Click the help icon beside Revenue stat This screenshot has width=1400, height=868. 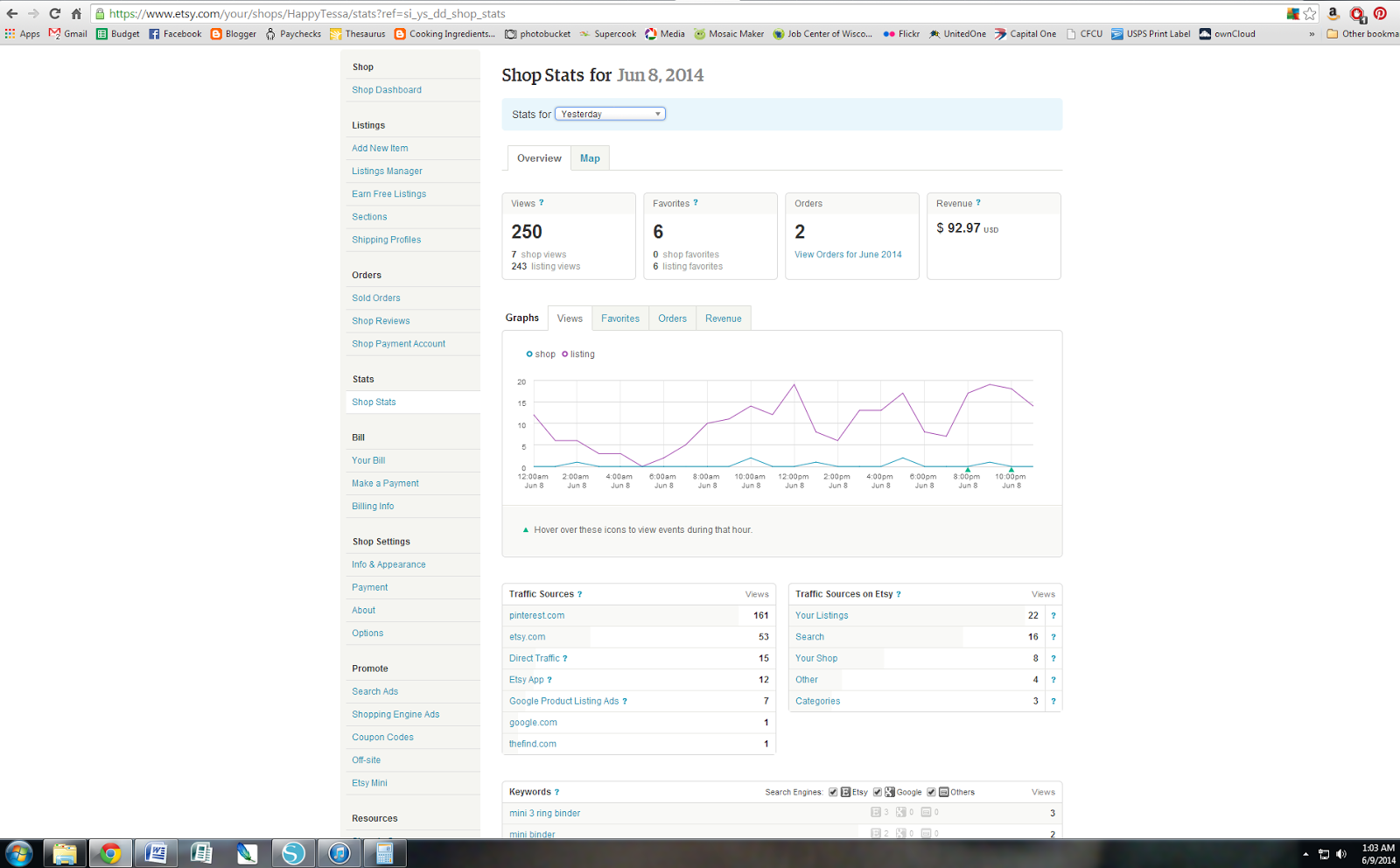978,203
